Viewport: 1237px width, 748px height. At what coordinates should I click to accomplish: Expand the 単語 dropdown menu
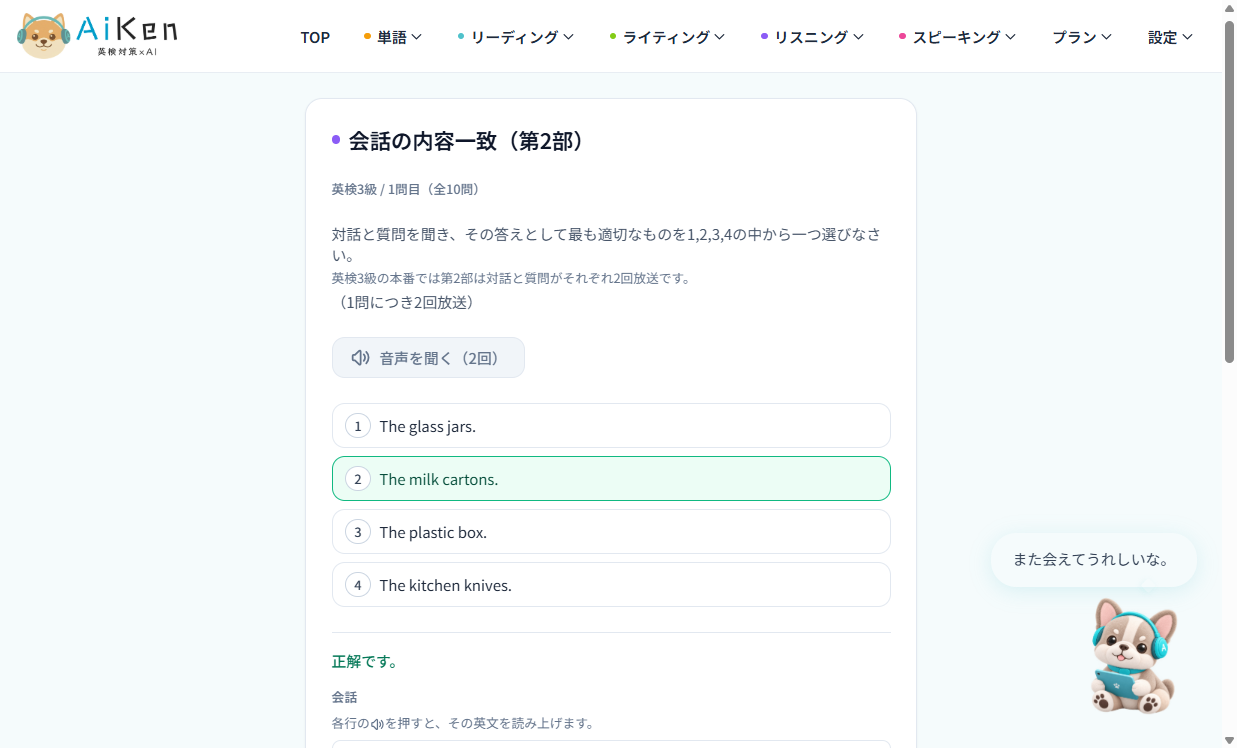pyautogui.click(x=393, y=37)
